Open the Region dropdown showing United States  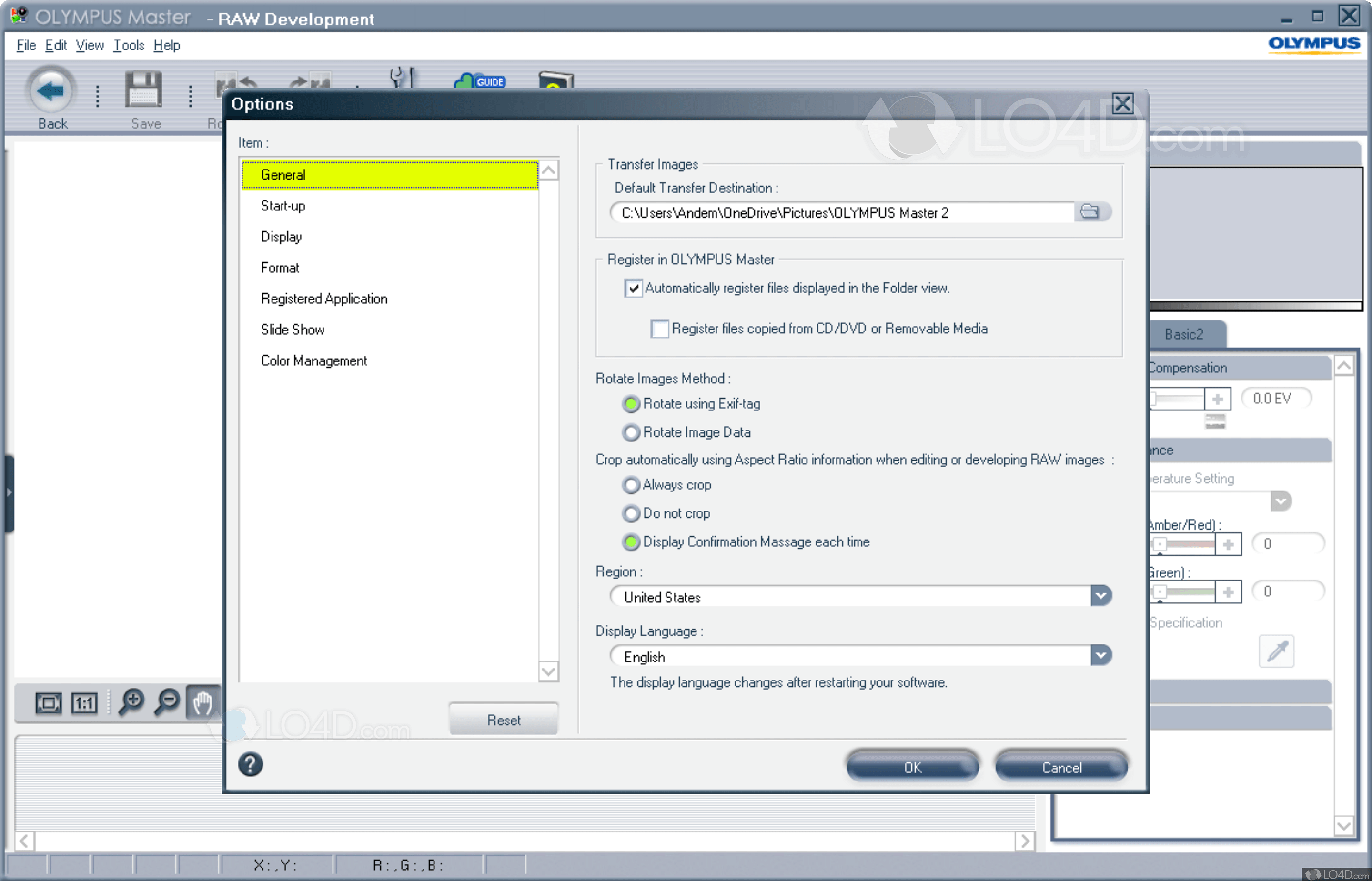(x=1101, y=596)
